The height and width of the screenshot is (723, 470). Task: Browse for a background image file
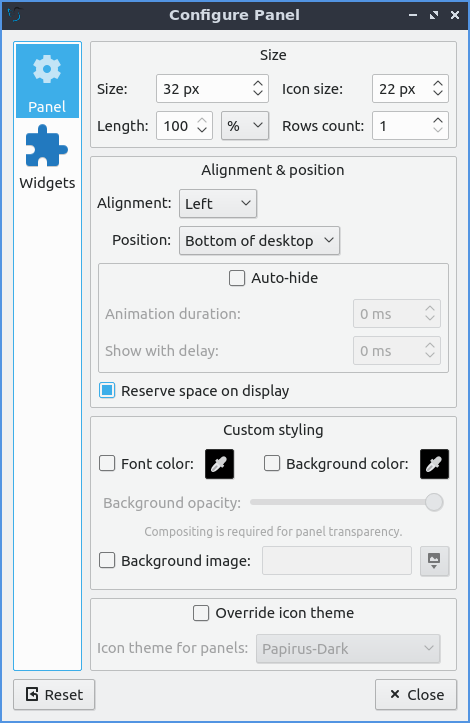click(434, 561)
